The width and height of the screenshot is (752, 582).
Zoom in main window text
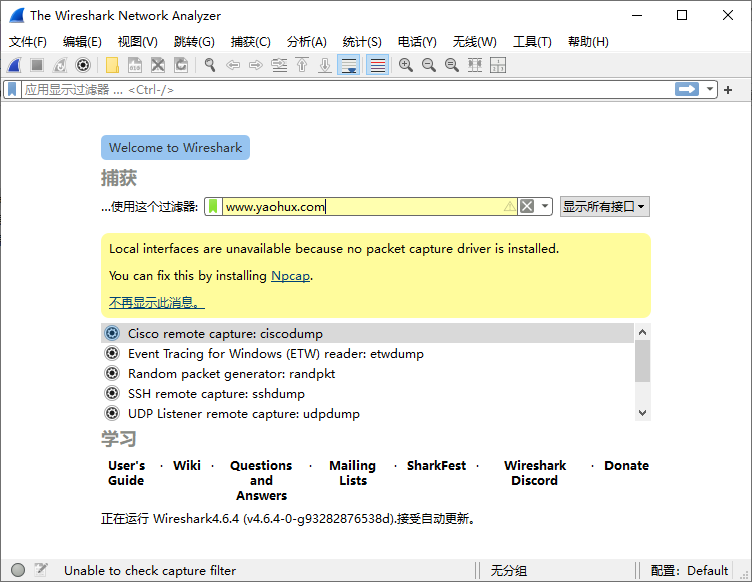(406, 65)
